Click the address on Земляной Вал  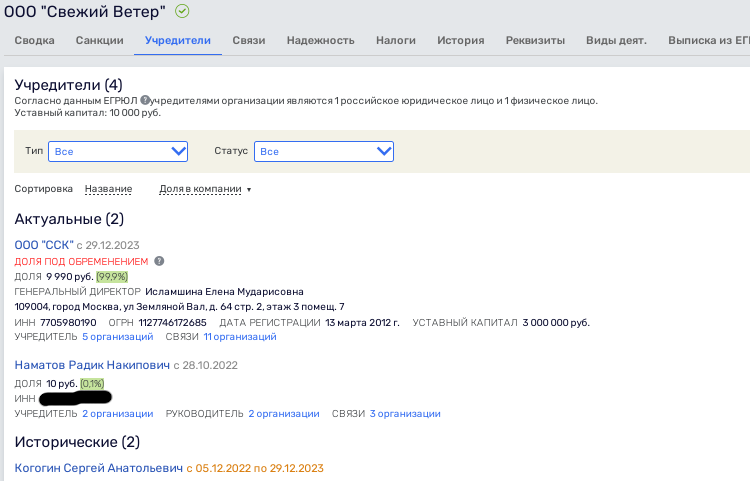pyautogui.click(x=179, y=306)
